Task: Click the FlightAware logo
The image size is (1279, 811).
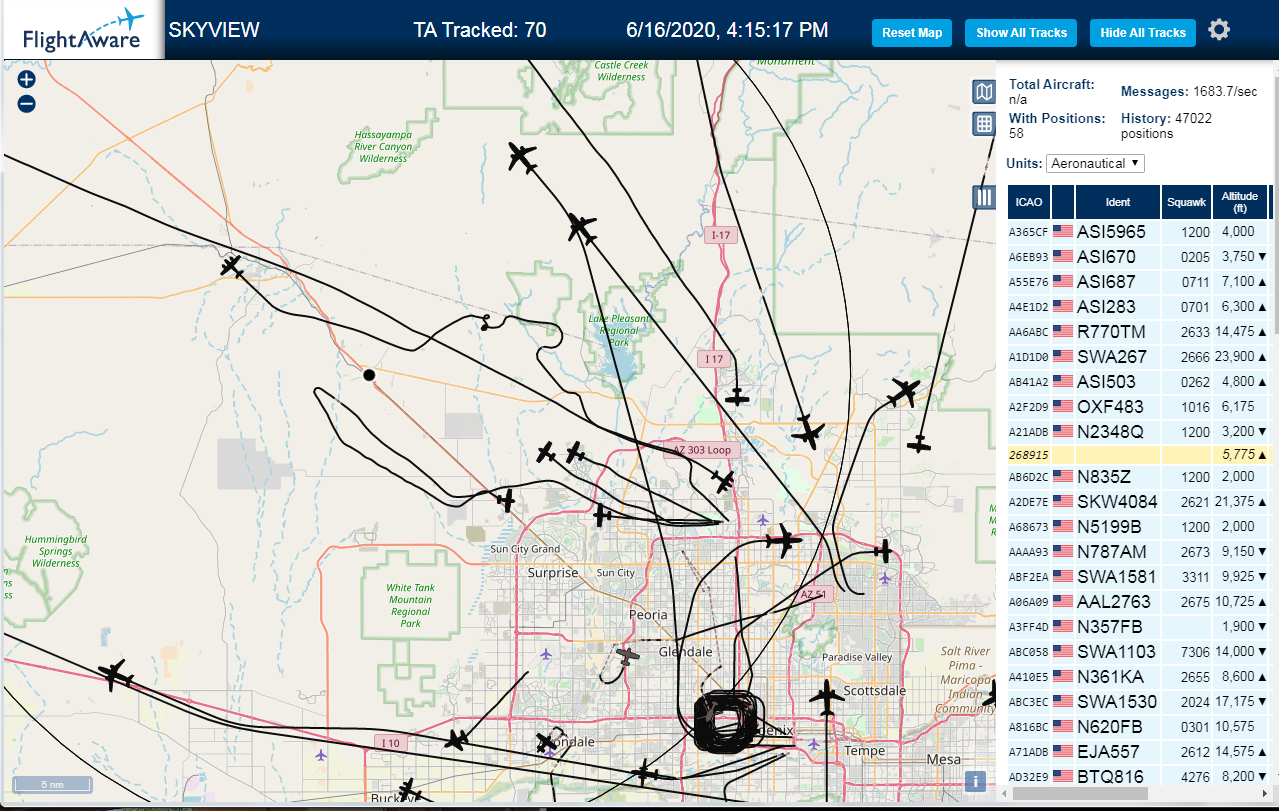Action: coord(82,30)
